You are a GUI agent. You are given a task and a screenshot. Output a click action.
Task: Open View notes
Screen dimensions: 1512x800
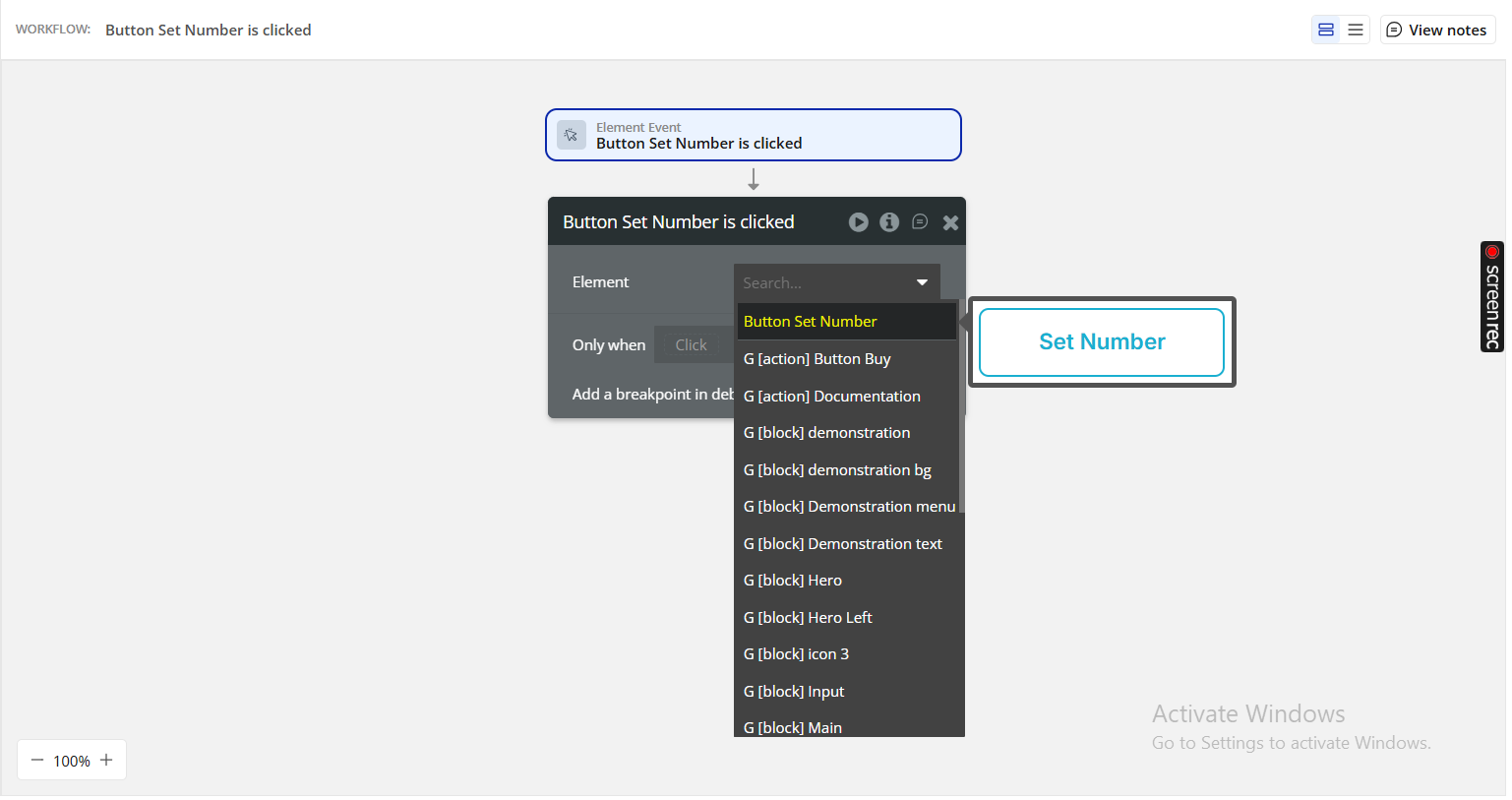(1437, 30)
